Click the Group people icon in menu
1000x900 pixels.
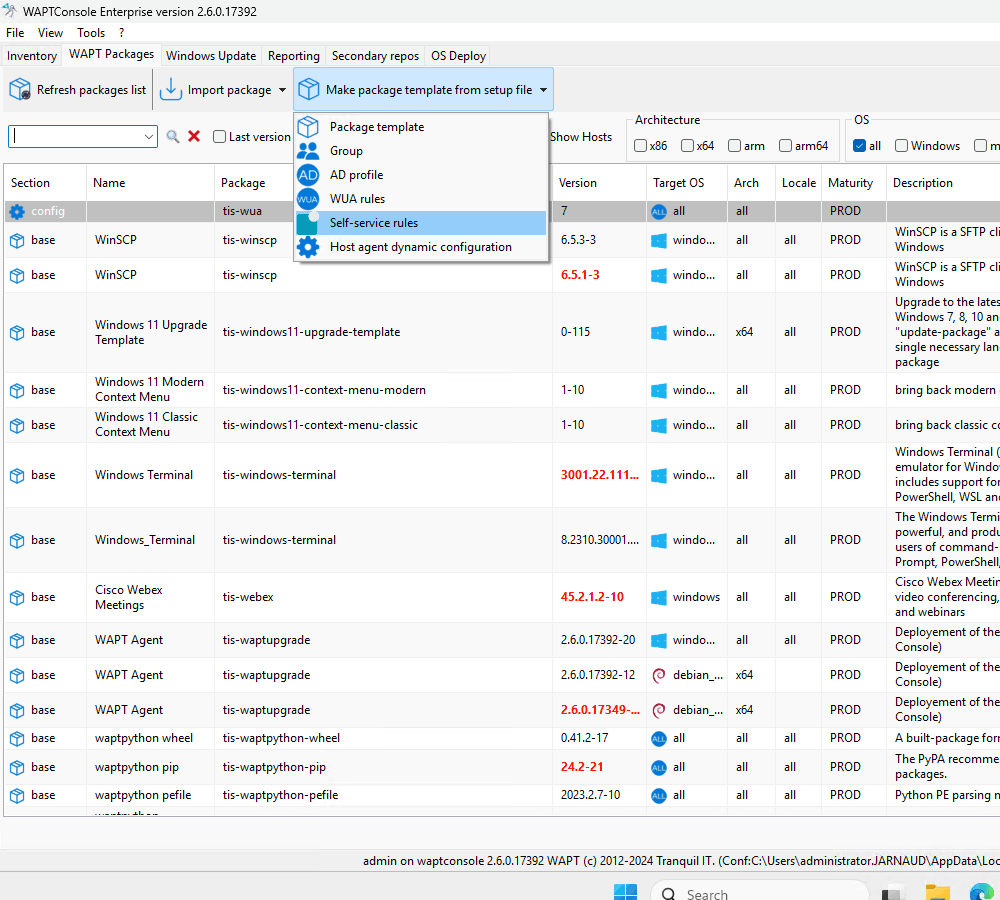pyautogui.click(x=308, y=151)
